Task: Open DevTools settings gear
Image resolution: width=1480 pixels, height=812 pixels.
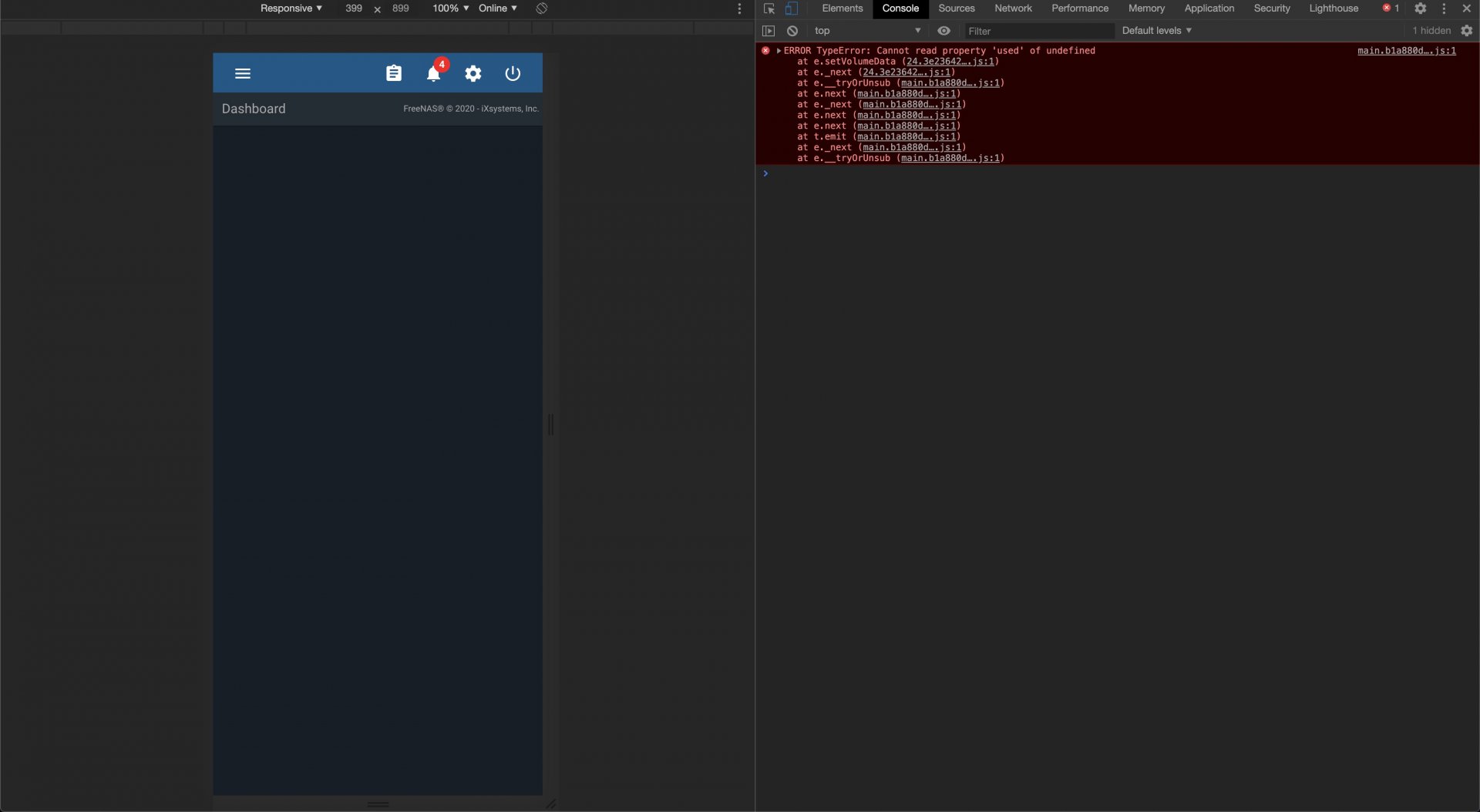Action: tap(1421, 8)
